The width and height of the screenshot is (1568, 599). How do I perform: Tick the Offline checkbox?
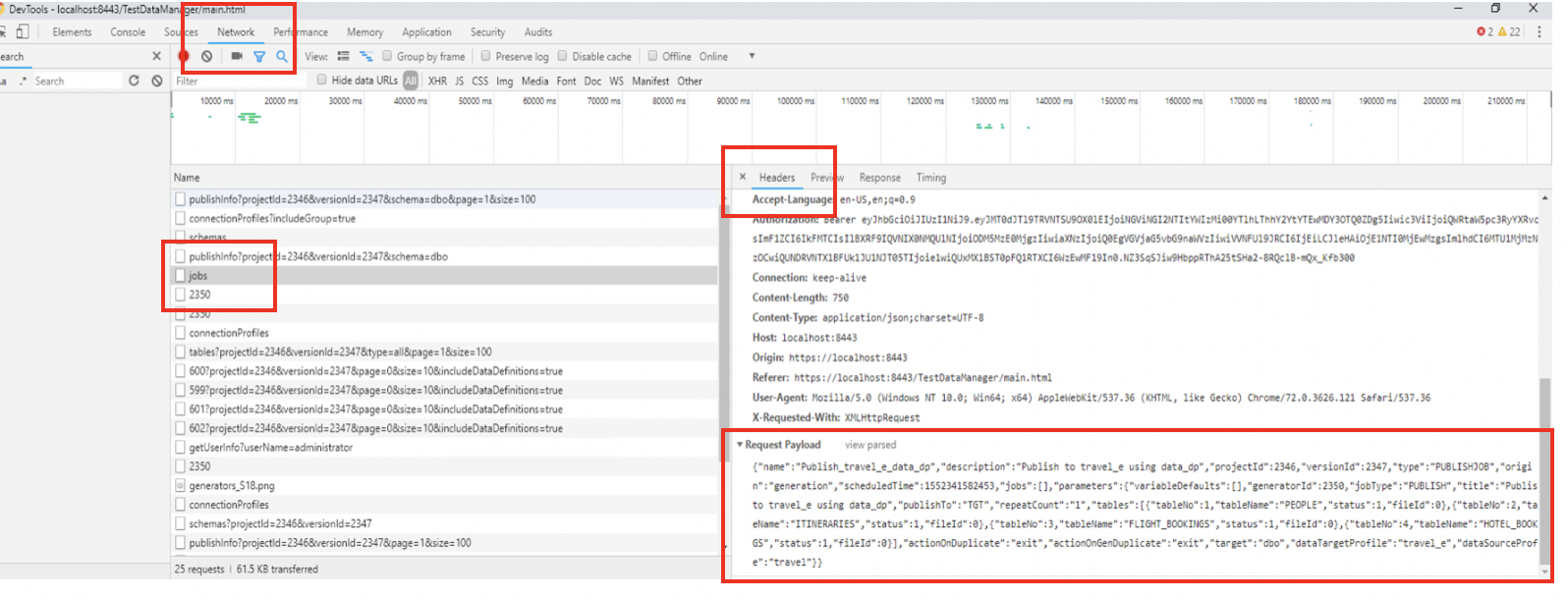click(x=653, y=56)
